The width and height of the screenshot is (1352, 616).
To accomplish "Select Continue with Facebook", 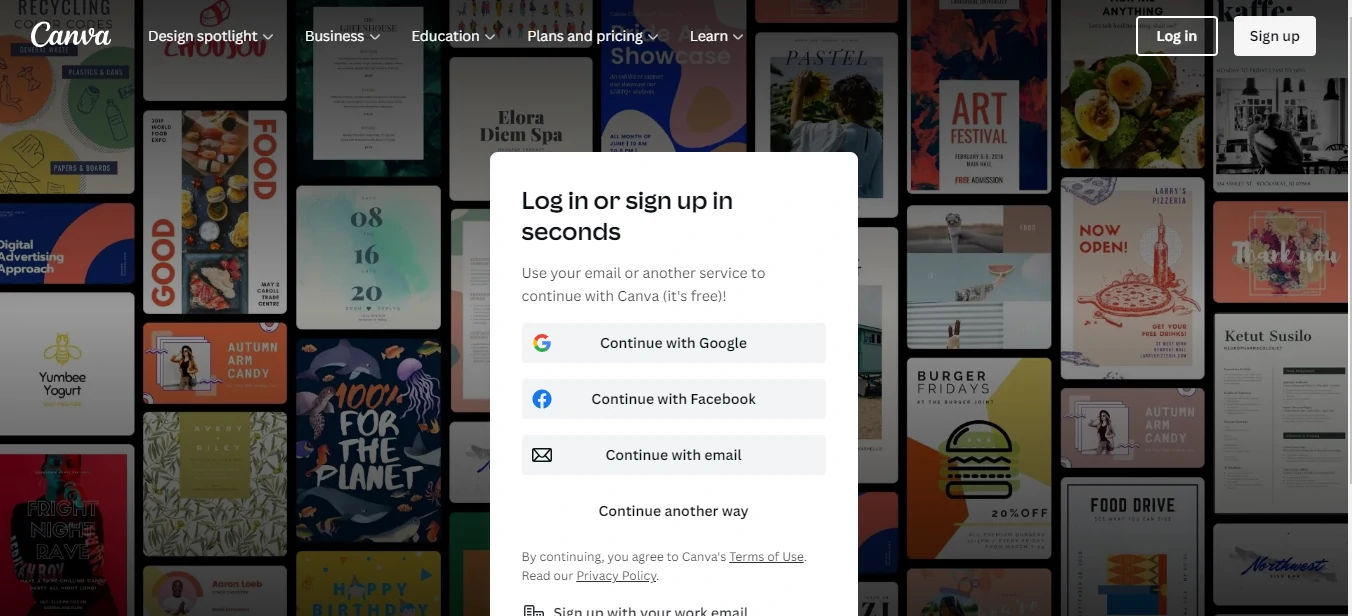I will pos(673,398).
